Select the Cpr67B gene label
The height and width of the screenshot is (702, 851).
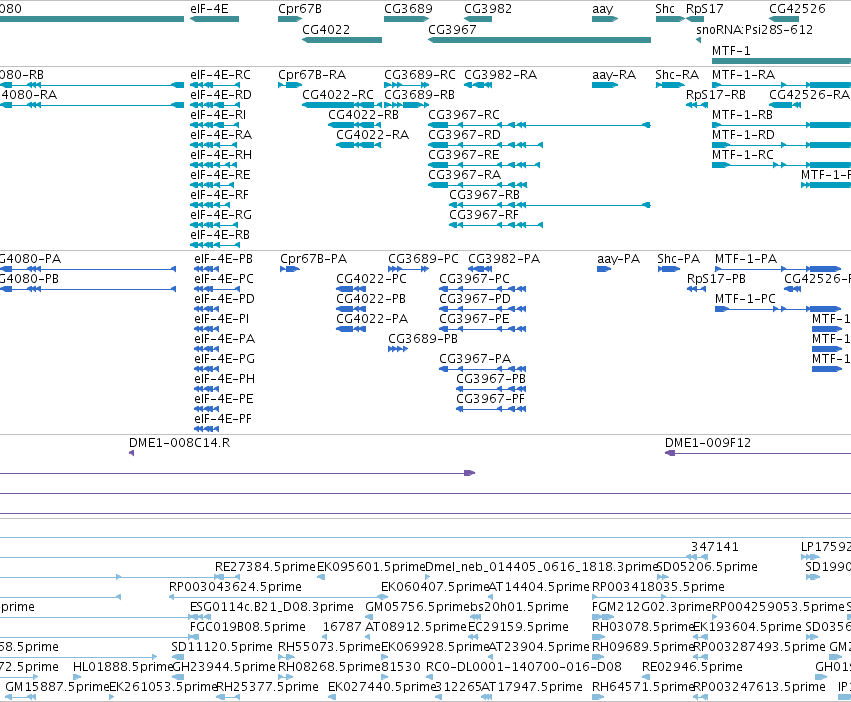[x=300, y=9]
